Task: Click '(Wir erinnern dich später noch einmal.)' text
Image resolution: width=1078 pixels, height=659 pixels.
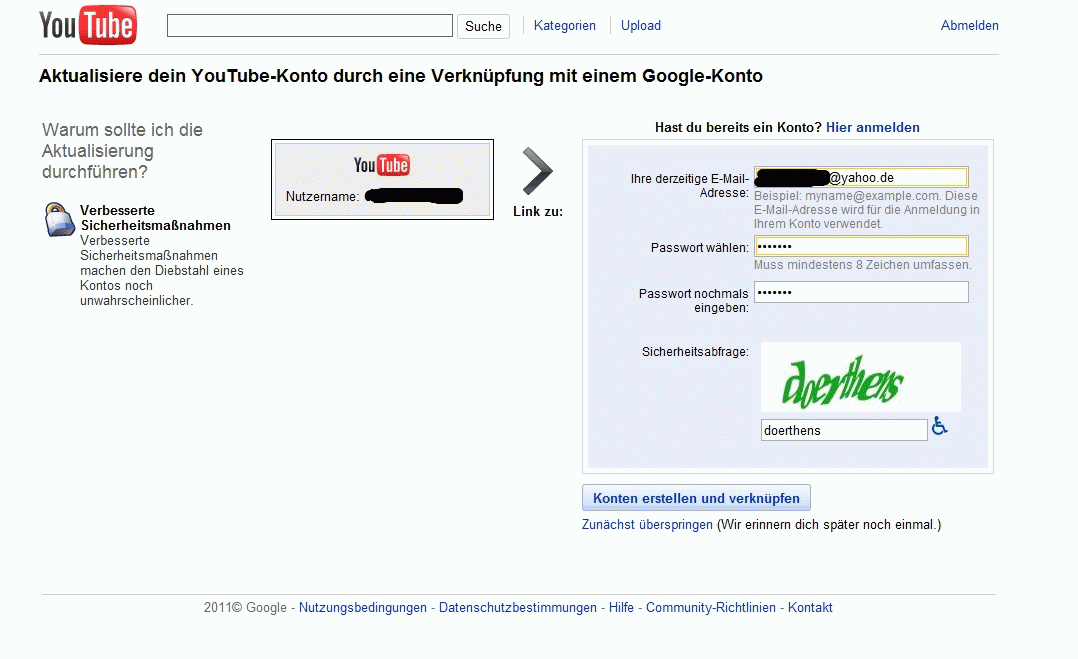Action: pyautogui.click(x=829, y=524)
